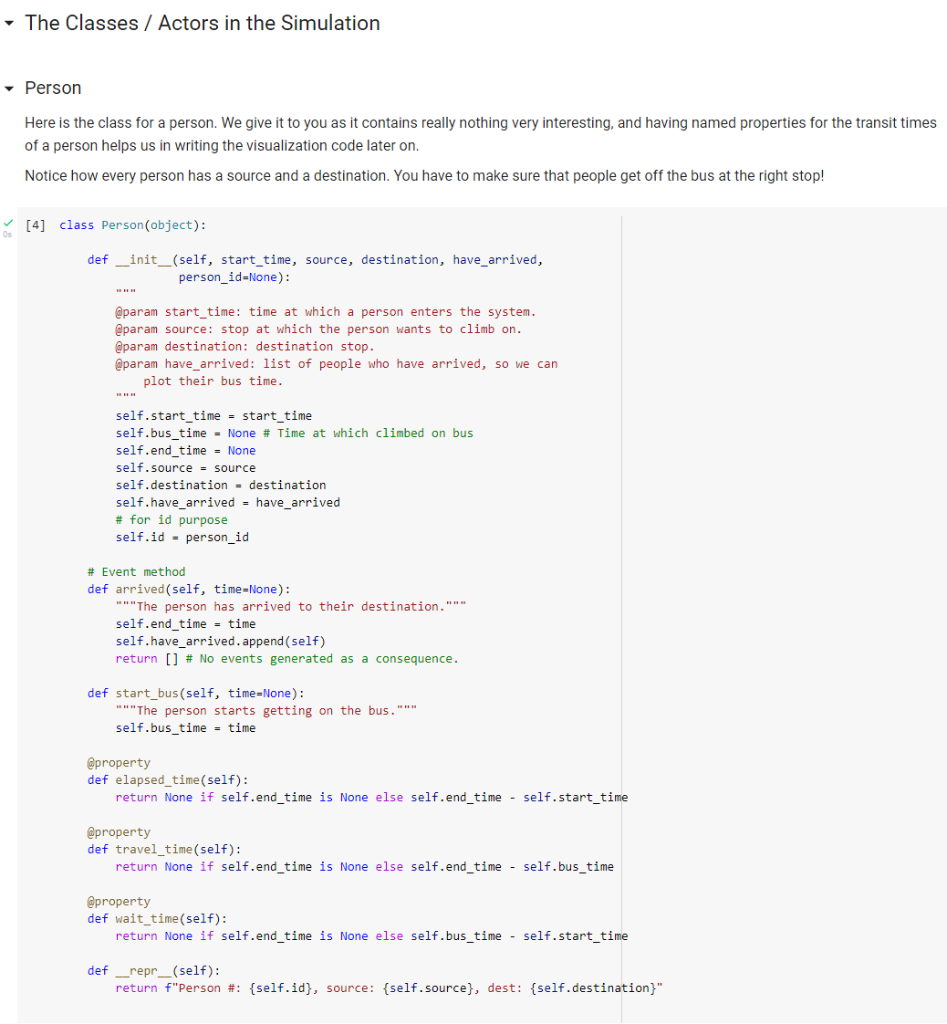This screenshot has height=1024, width=947.
Task: Click the "def arrived(self, time=None):" line
Action: click(x=189, y=589)
